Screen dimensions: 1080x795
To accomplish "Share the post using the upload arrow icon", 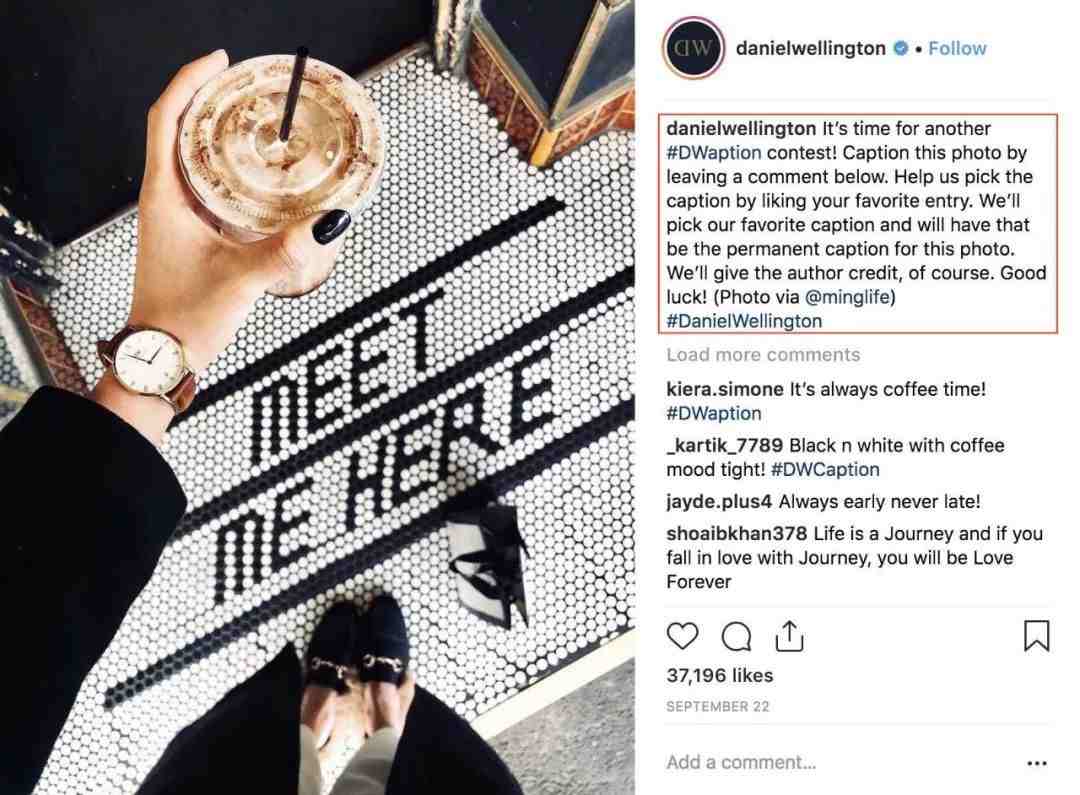I will [789, 636].
